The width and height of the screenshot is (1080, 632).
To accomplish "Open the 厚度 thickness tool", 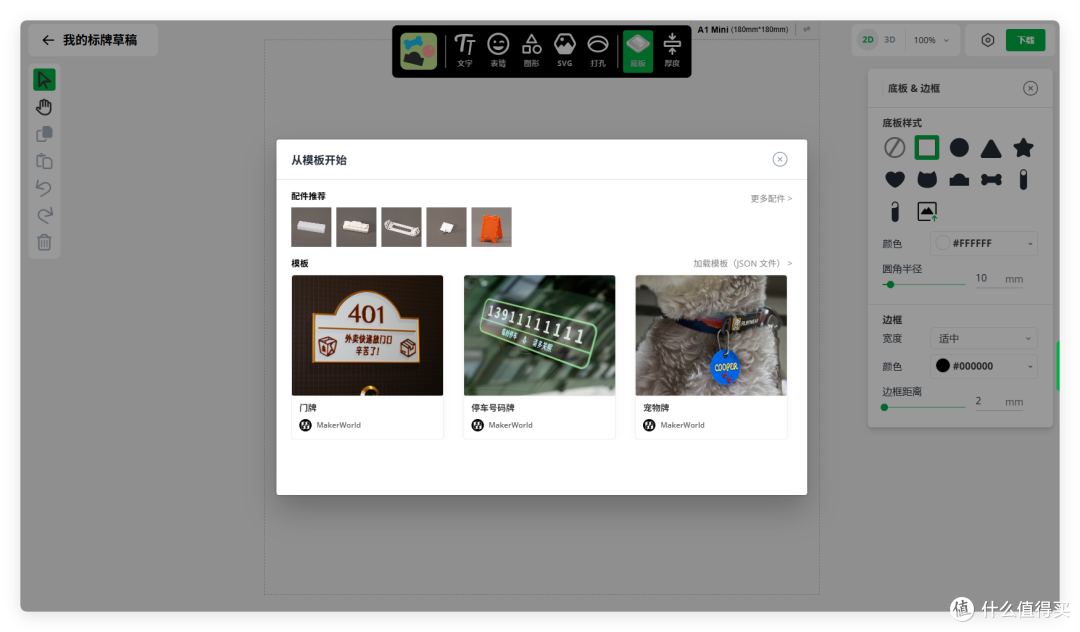I will [672, 50].
